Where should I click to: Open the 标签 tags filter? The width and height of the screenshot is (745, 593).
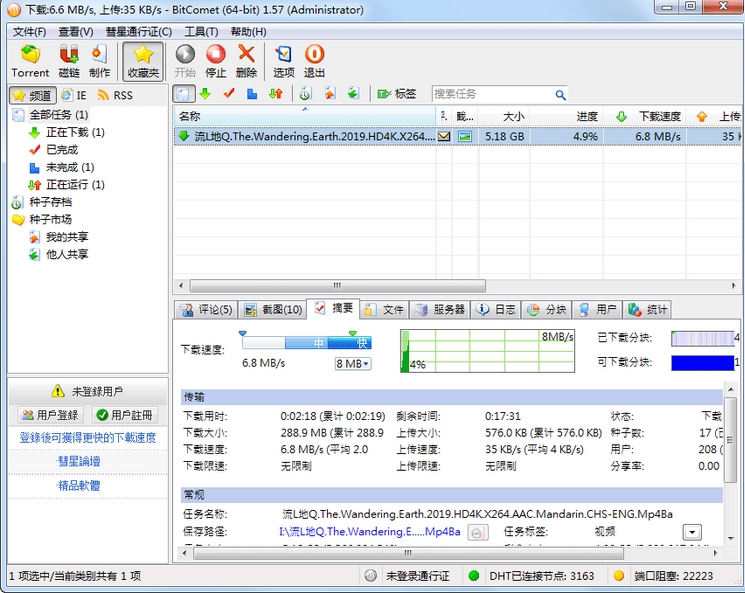pyautogui.click(x=397, y=94)
